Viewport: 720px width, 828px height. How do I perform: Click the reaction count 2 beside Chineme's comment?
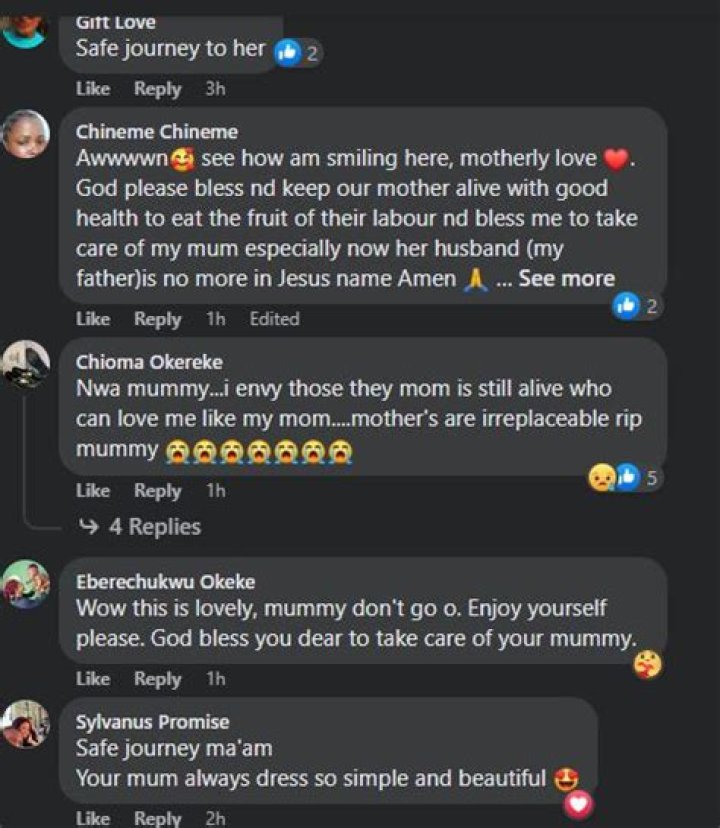point(648,307)
